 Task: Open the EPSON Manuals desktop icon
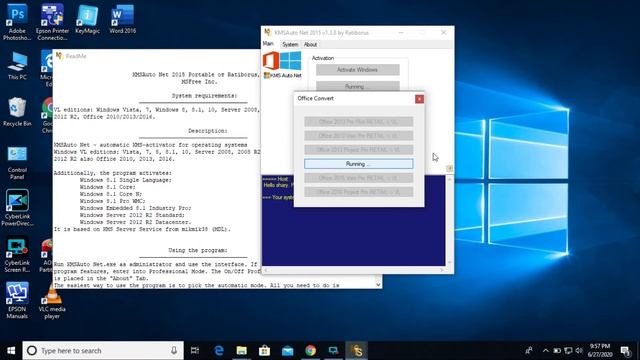[17, 300]
